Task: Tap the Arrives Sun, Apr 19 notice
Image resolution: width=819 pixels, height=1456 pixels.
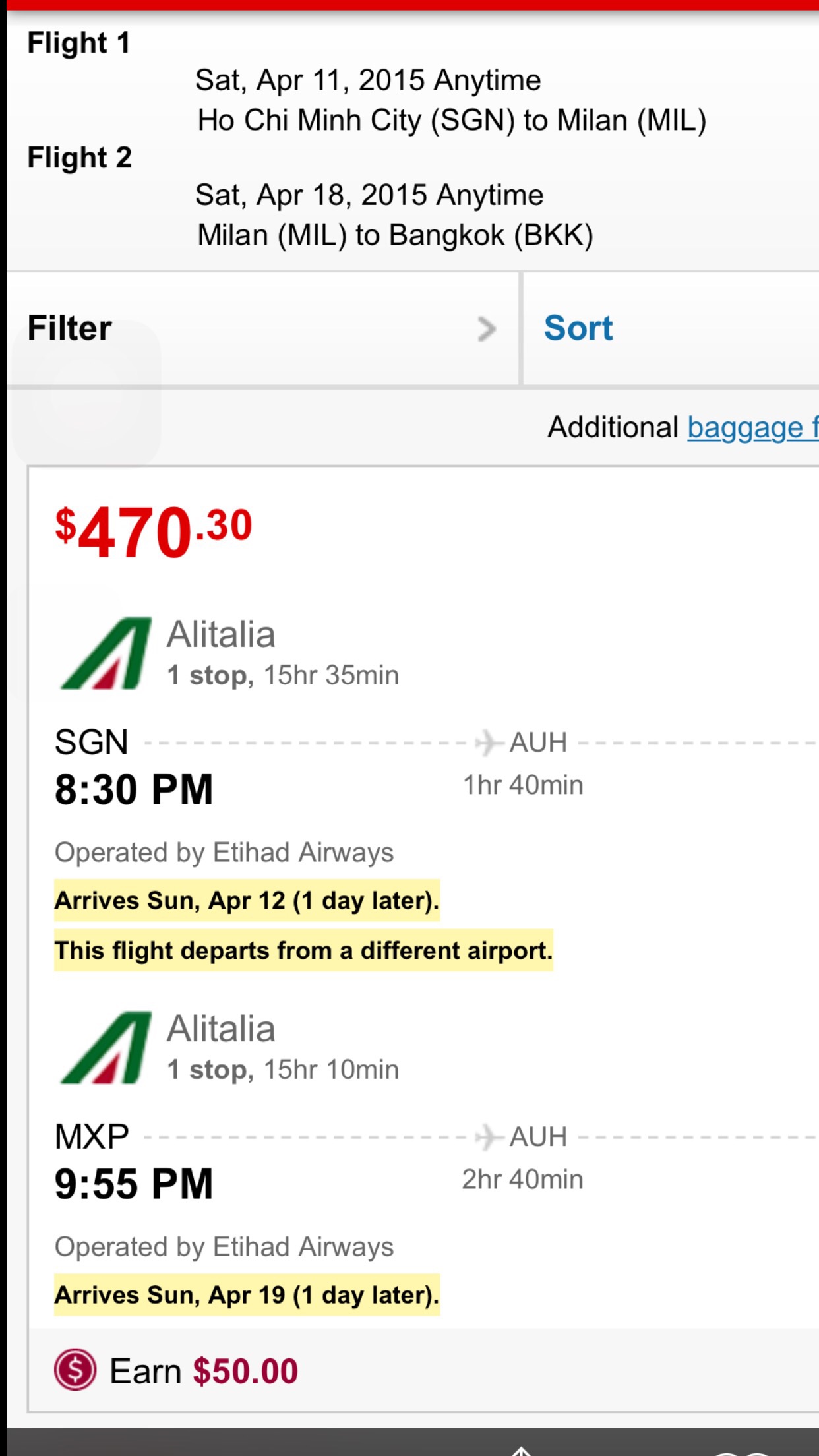Action: point(247,1295)
